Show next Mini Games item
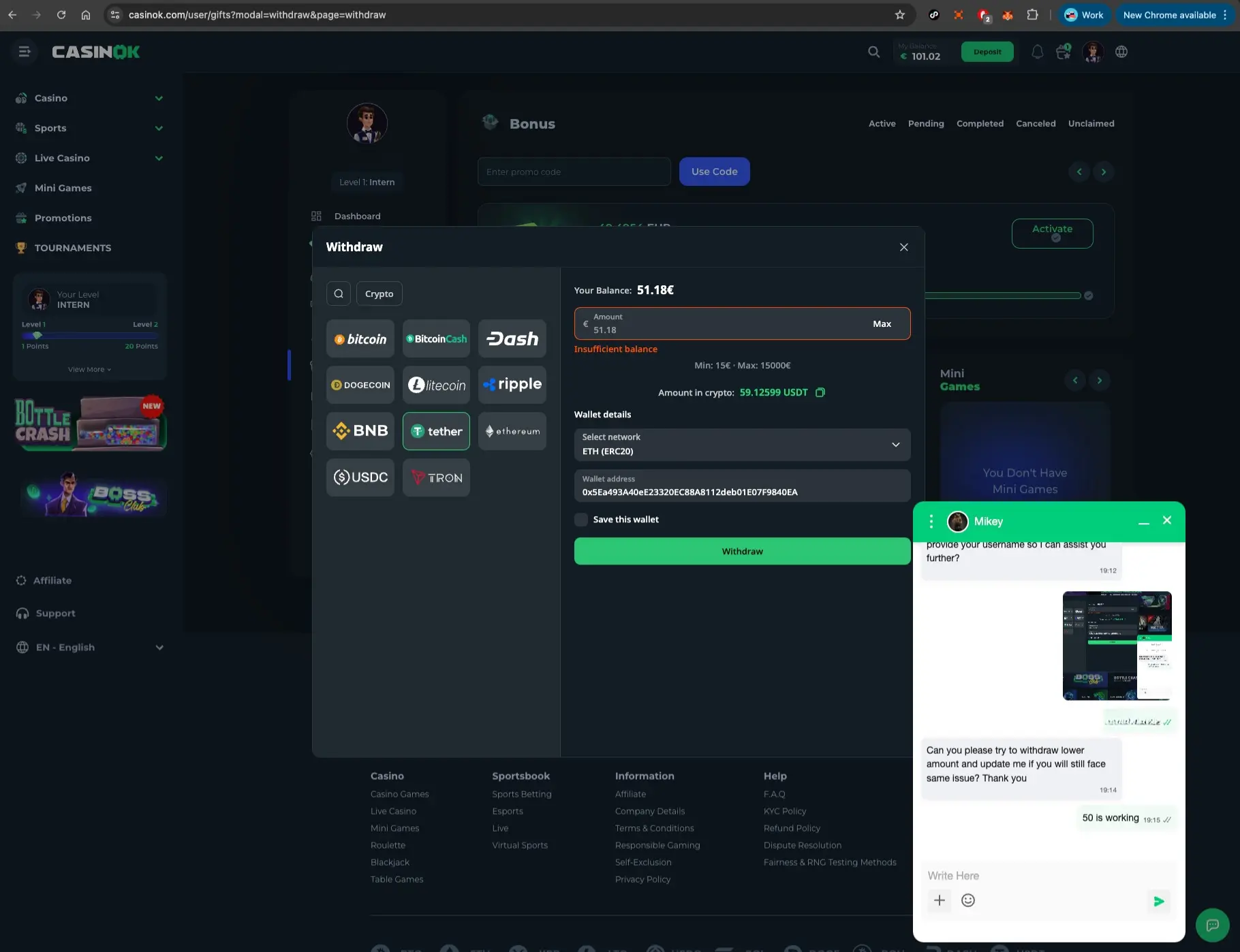The image size is (1240, 952). tap(1100, 381)
